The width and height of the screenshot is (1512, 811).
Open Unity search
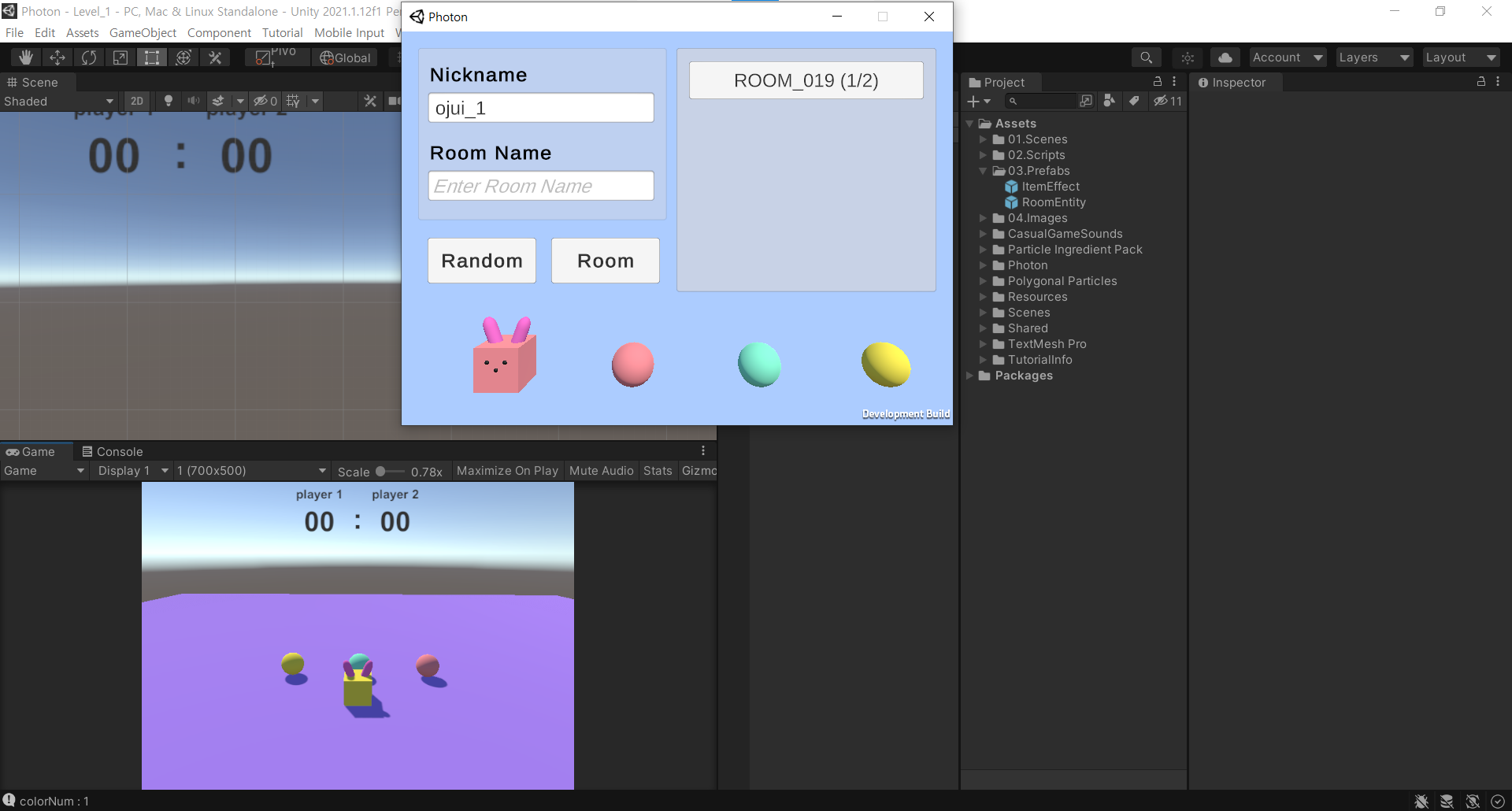point(1146,57)
